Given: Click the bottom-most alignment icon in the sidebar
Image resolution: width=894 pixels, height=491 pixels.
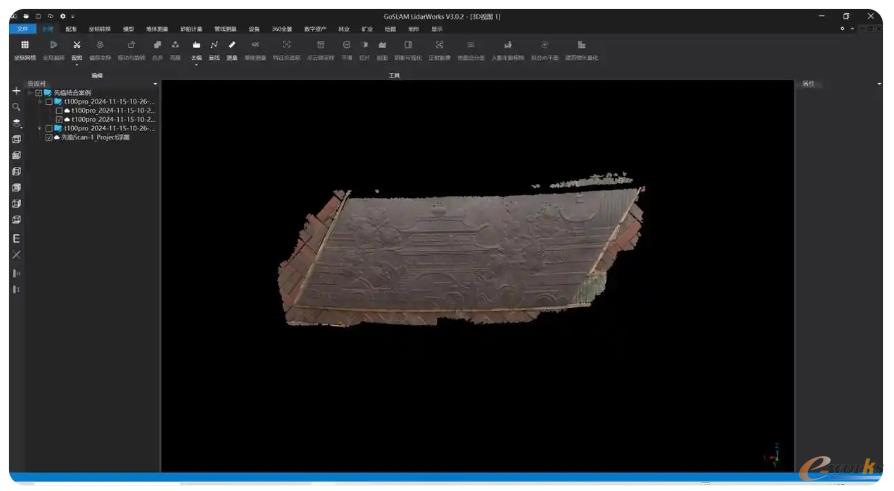Looking at the screenshot, I should tap(16, 290).
